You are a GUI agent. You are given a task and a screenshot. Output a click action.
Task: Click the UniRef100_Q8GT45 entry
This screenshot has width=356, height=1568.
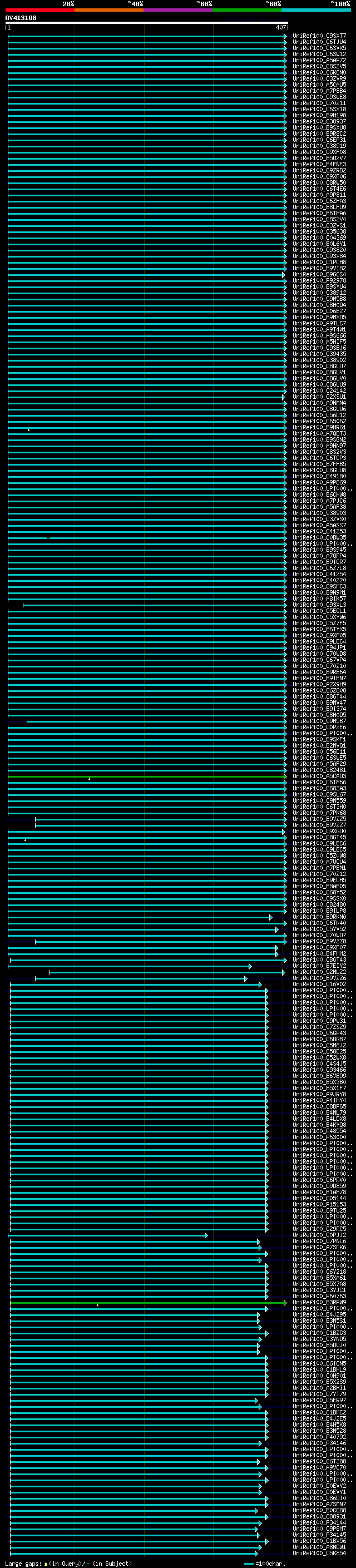319,838
